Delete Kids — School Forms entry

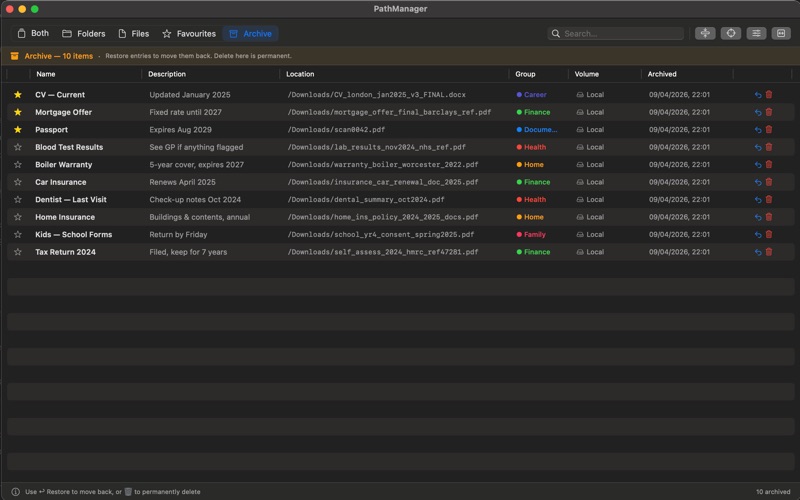(769, 234)
